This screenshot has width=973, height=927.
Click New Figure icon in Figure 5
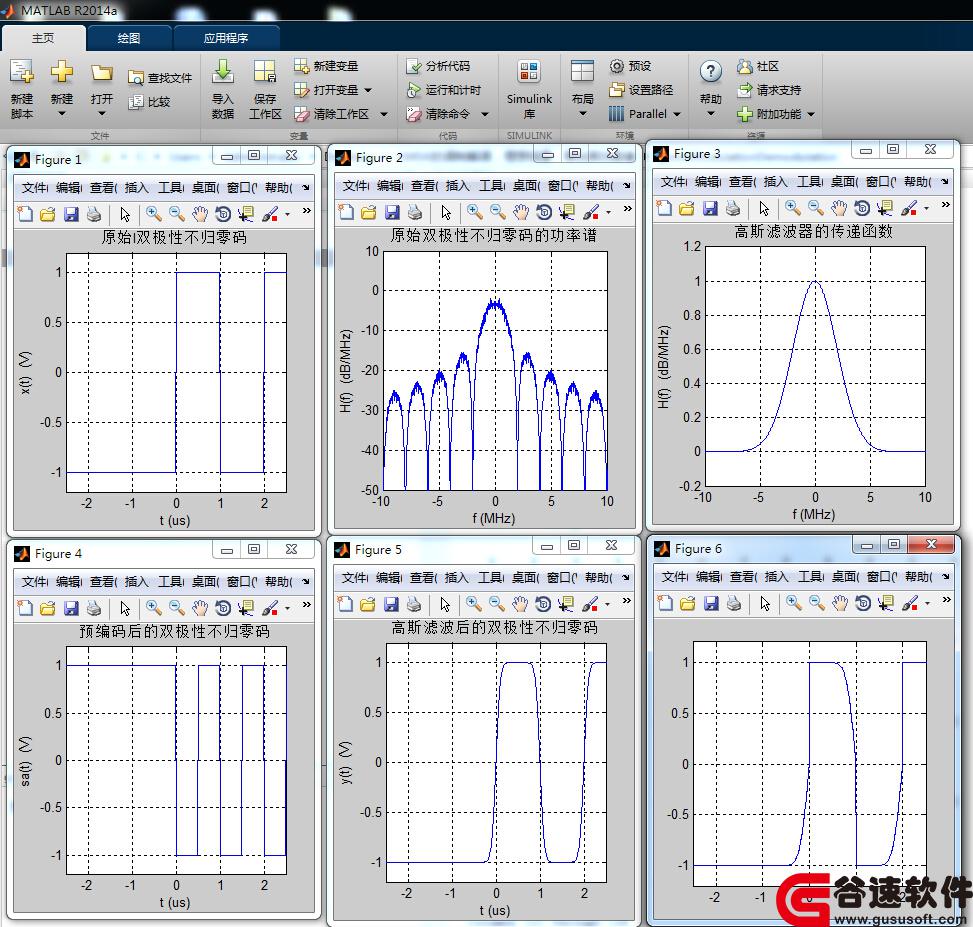[346, 604]
